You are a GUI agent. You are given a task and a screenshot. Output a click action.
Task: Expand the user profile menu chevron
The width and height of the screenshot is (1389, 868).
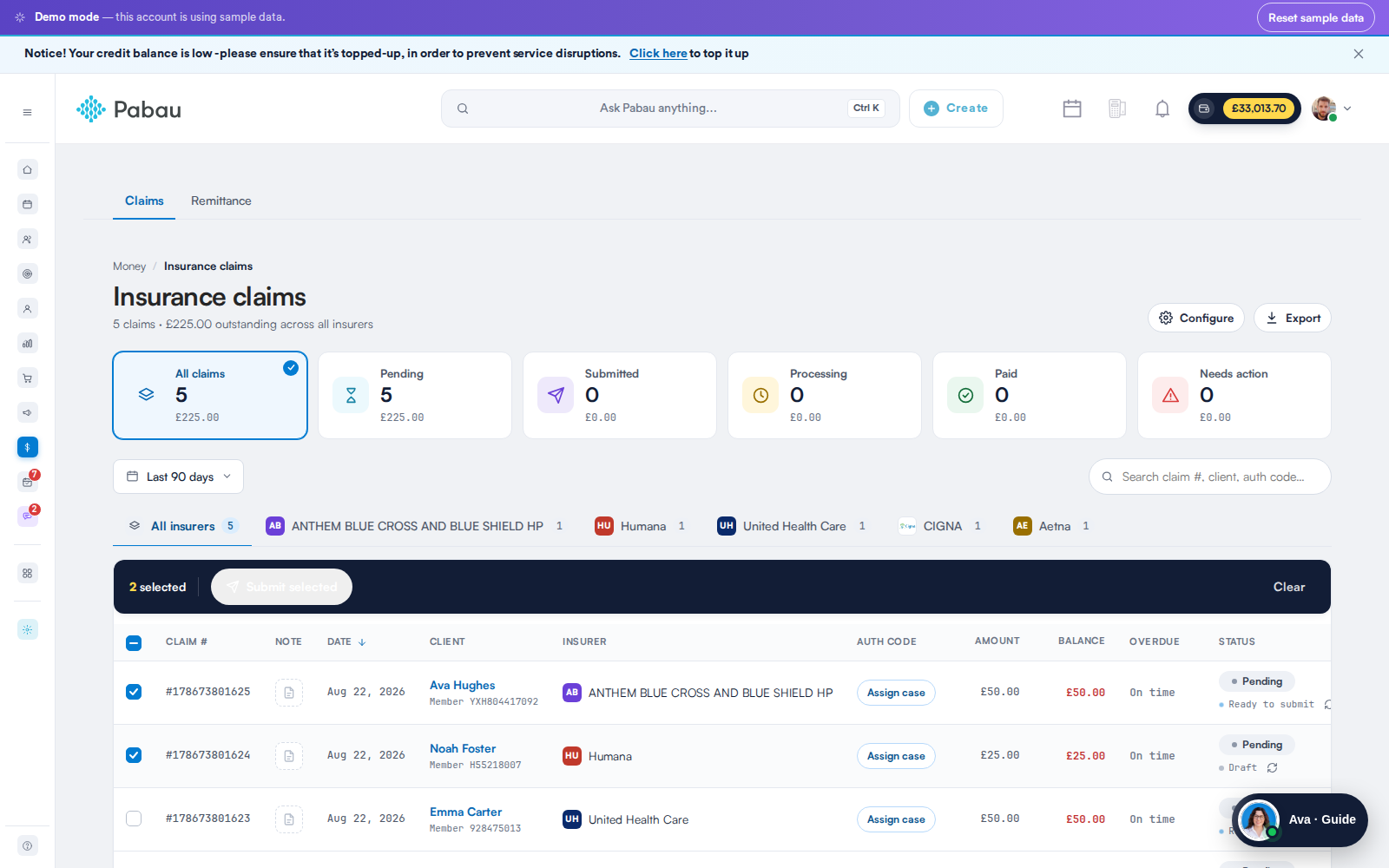coord(1347,108)
